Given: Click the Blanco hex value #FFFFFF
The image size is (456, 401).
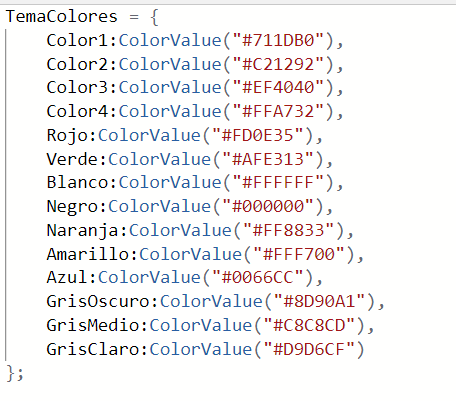Looking at the screenshot, I should (278, 183).
